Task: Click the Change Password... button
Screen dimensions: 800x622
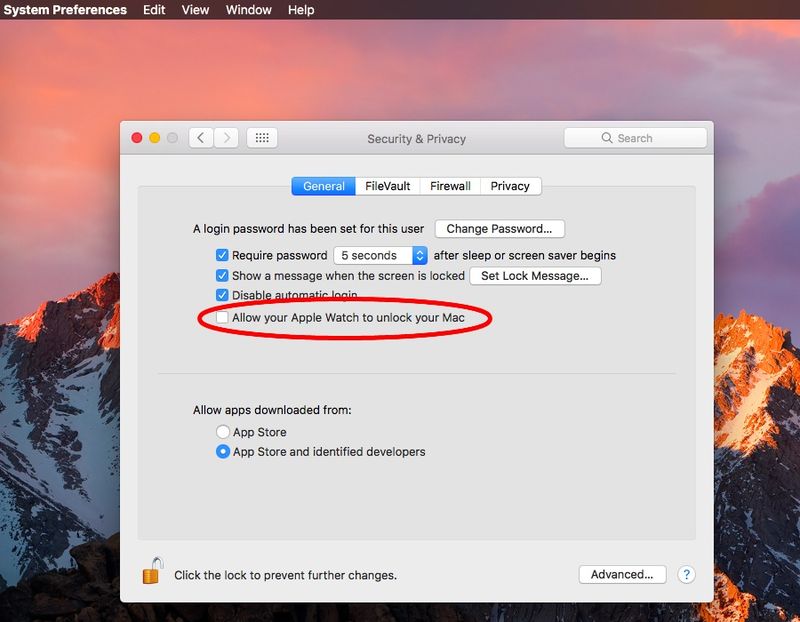Action: tap(499, 229)
